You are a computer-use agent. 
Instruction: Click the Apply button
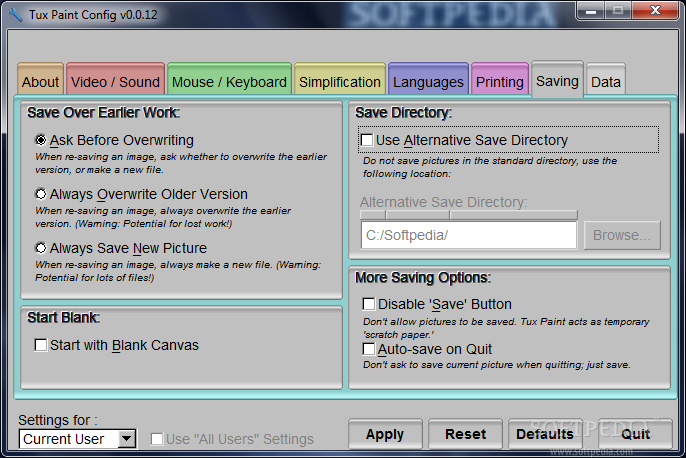(x=385, y=434)
